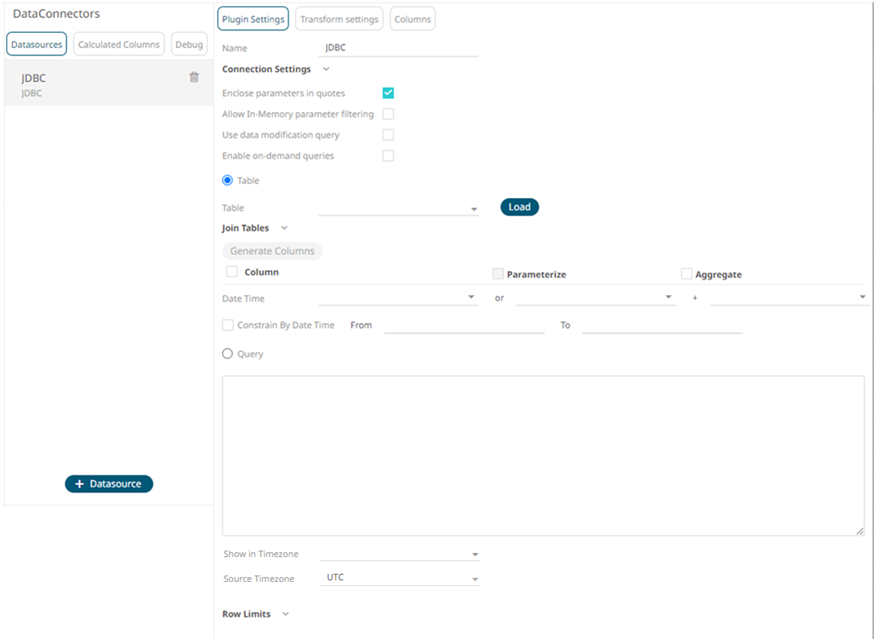Enable on-demand queries checkbox

388,156
